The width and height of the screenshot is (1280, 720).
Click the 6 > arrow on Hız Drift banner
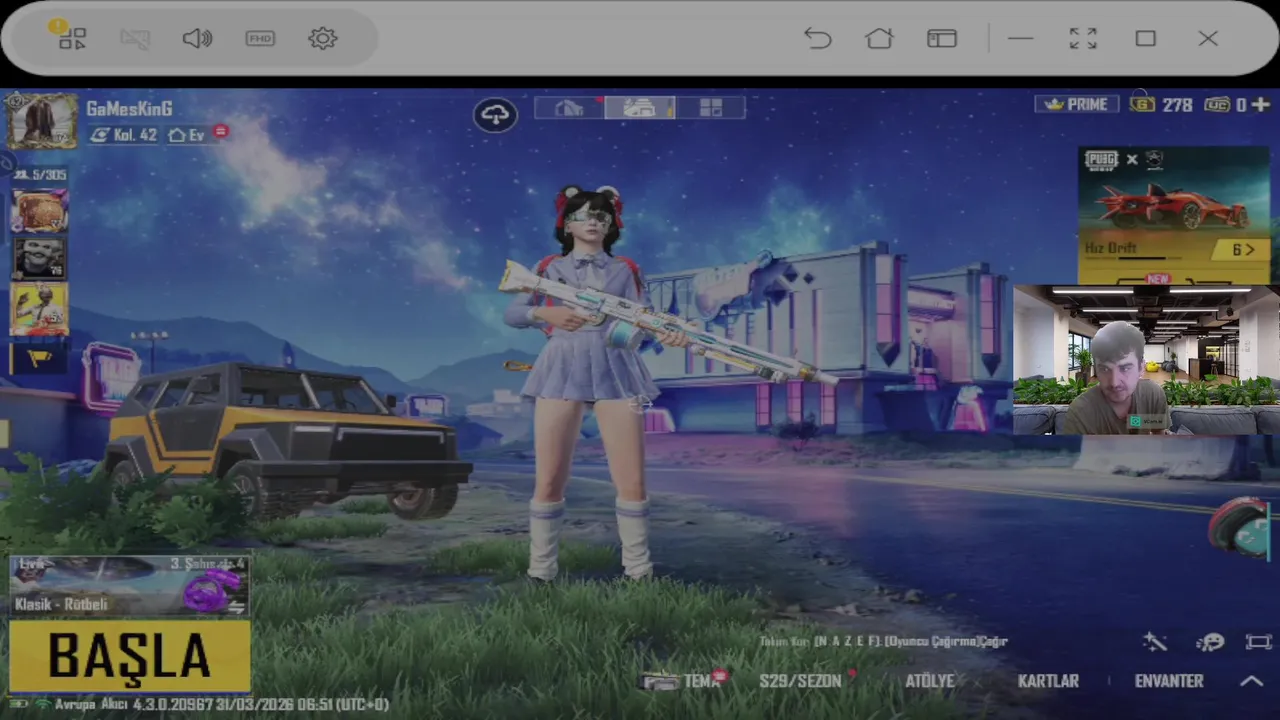[x=1243, y=249]
